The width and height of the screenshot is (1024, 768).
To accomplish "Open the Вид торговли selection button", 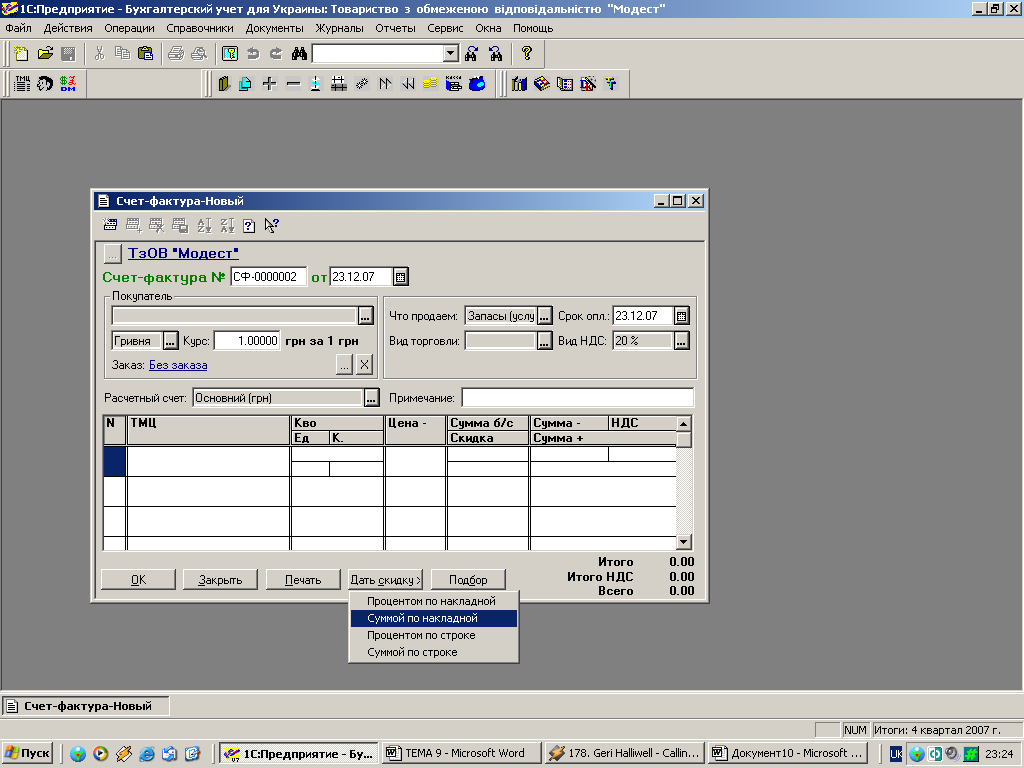I will 545,341.
